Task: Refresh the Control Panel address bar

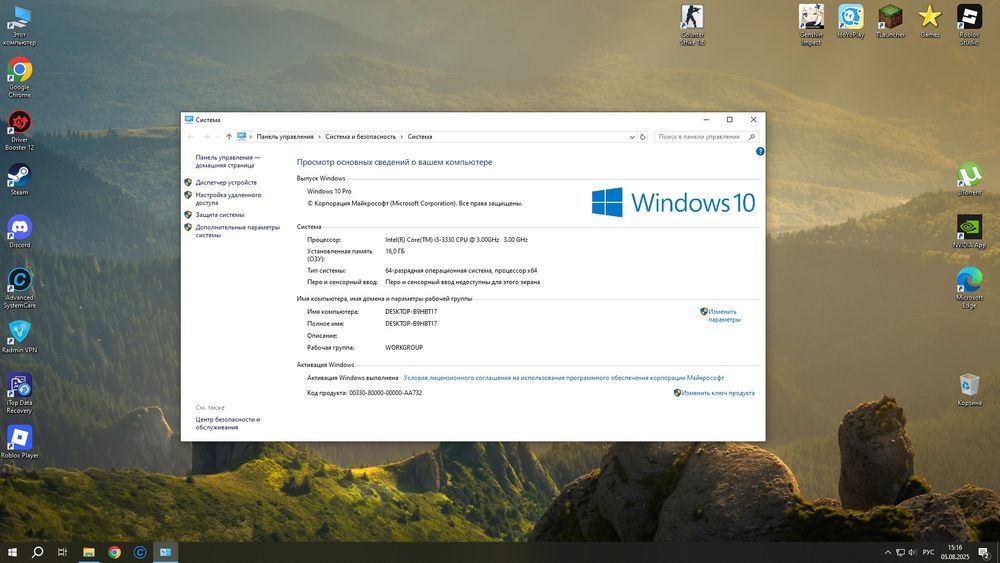Action: coord(642,137)
